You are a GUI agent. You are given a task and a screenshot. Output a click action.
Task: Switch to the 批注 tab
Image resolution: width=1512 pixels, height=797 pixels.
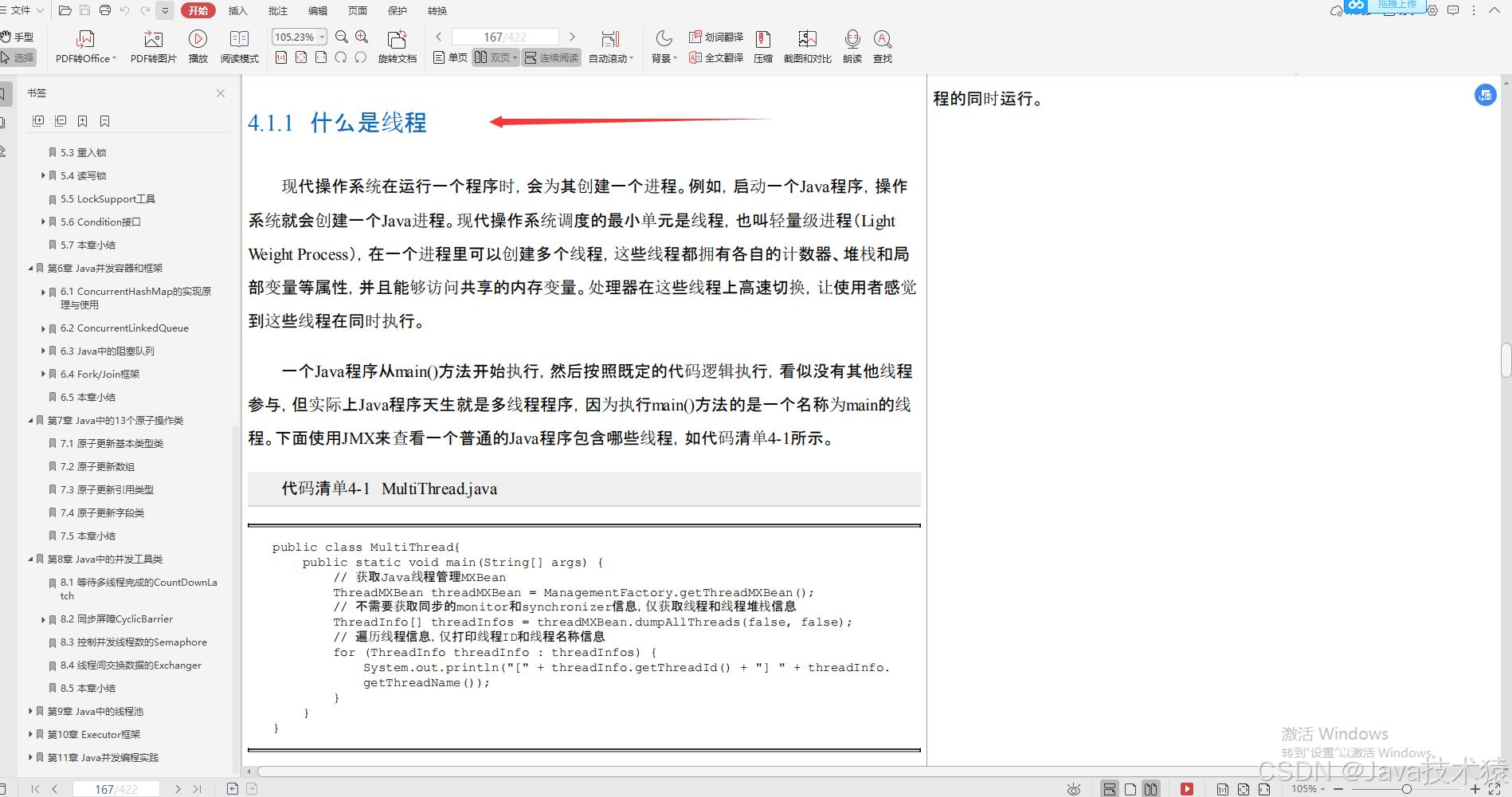click(277, 10)
